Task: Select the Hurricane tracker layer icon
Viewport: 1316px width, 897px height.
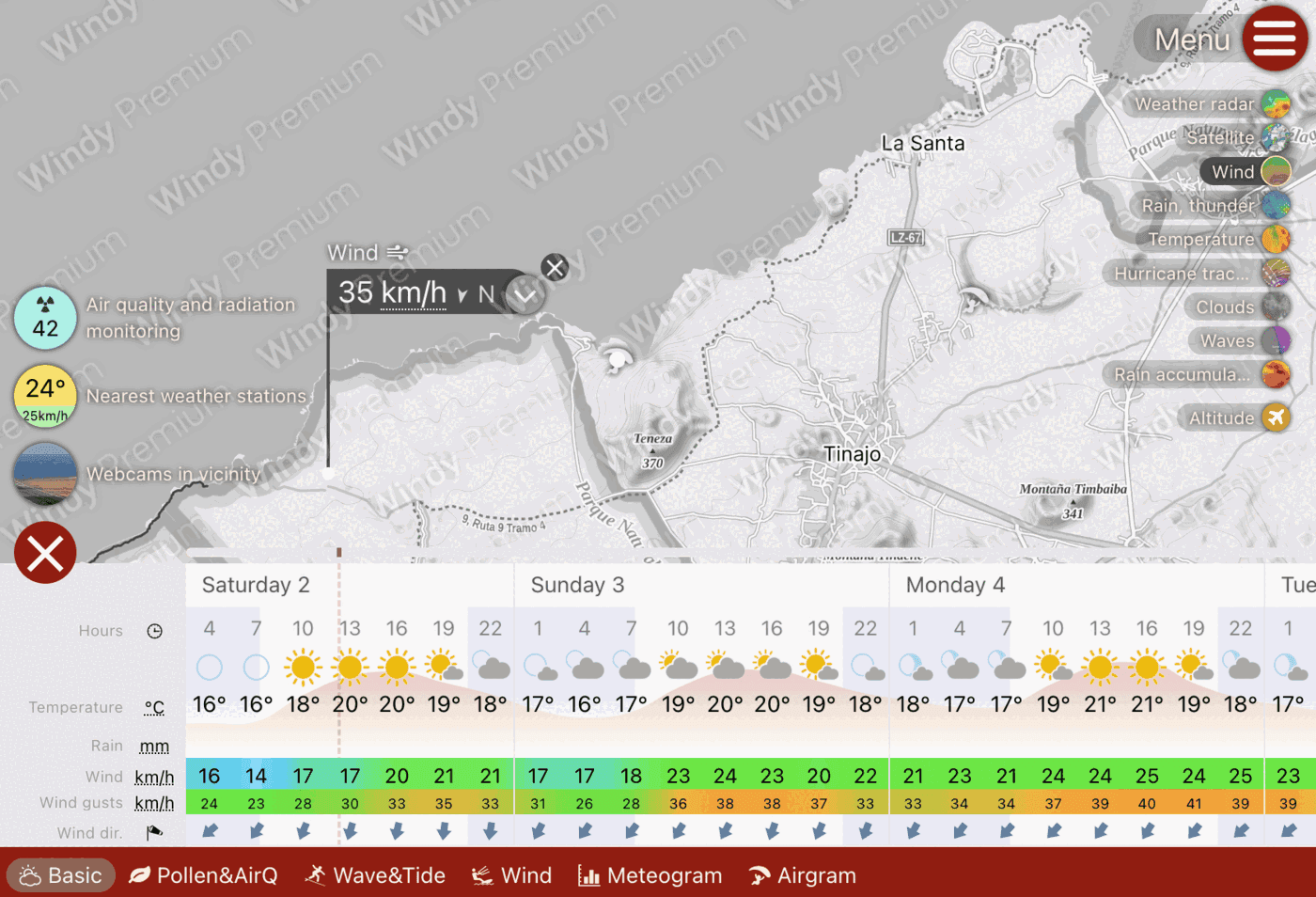Action: pyautogui.click(x=1276, y=274)
